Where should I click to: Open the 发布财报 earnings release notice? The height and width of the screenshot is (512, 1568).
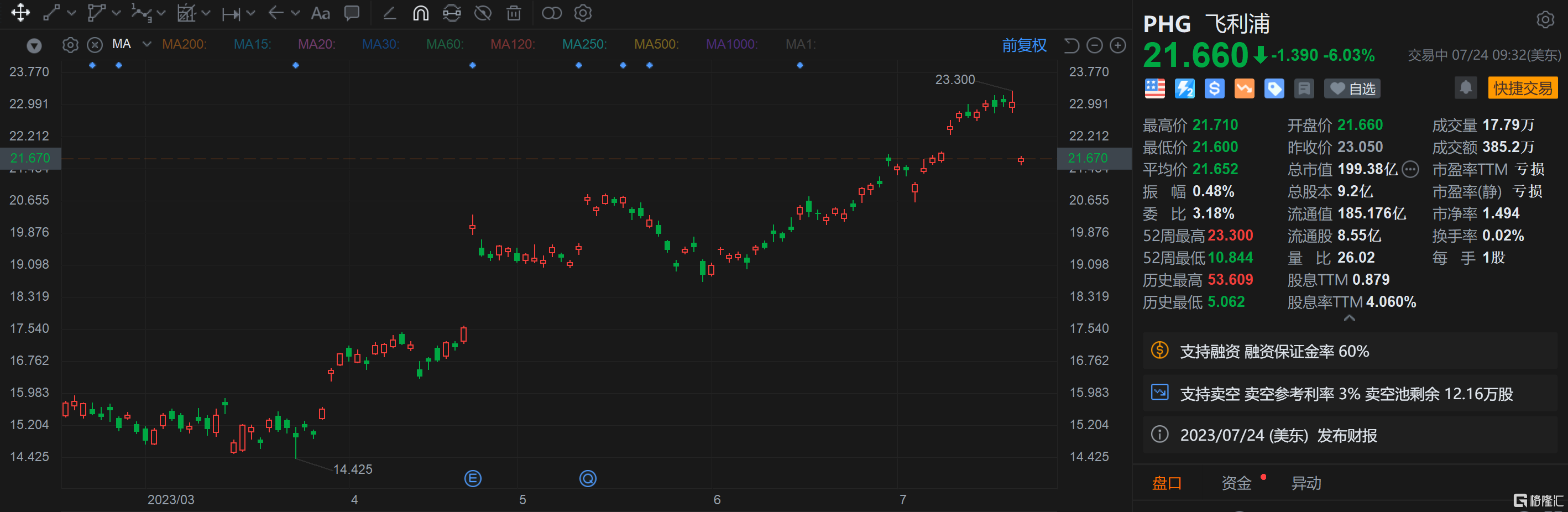pyautogui.click(x=1349, y=435)
